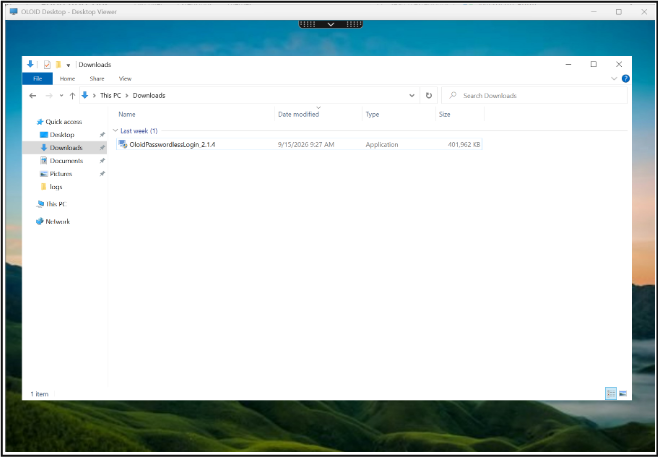Click the Properties quick access toolbar icon
Viewport: 658px width, 457px height.
click(x=47, y=65)
